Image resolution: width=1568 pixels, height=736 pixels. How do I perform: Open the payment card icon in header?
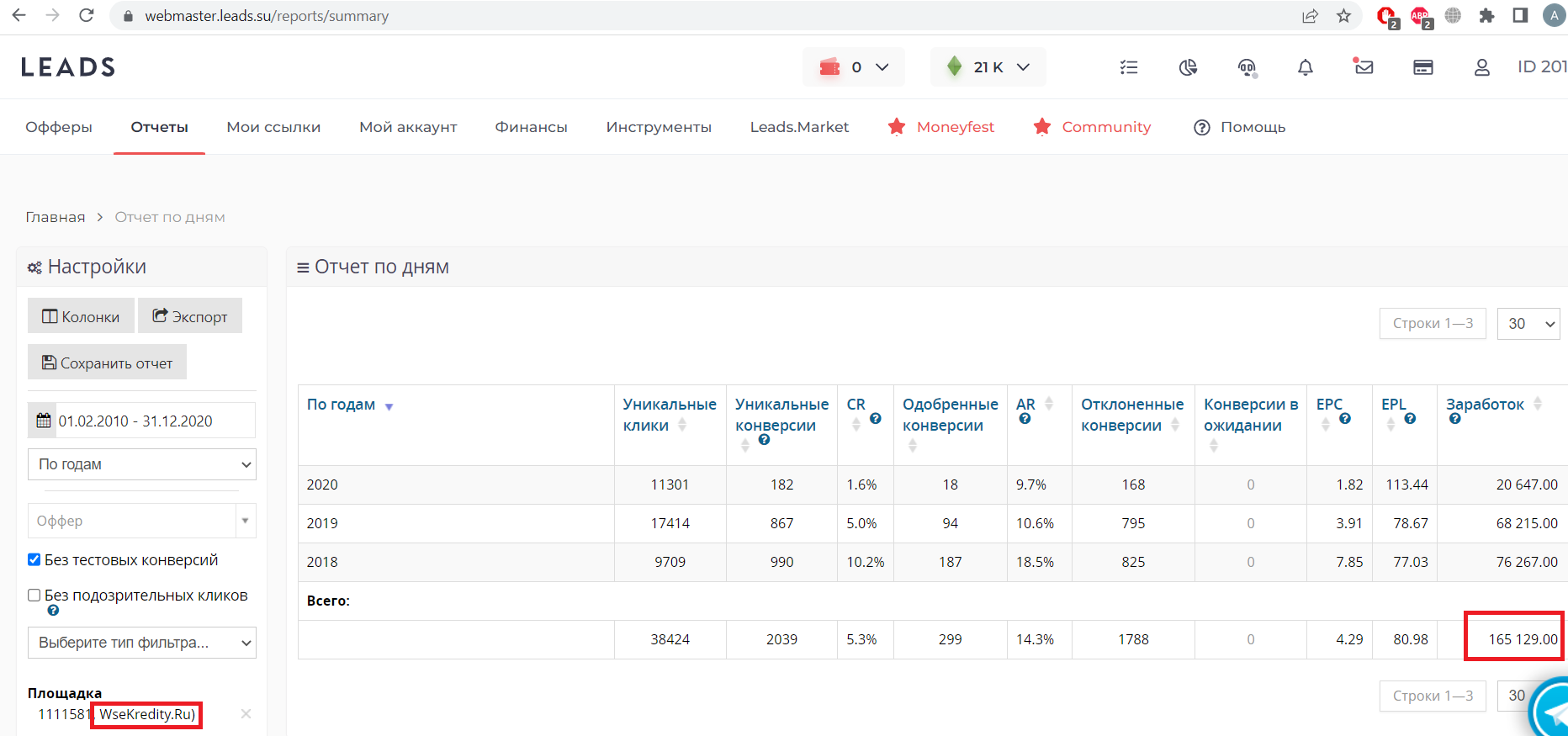pyautogui.click(x=1422, y=67)
